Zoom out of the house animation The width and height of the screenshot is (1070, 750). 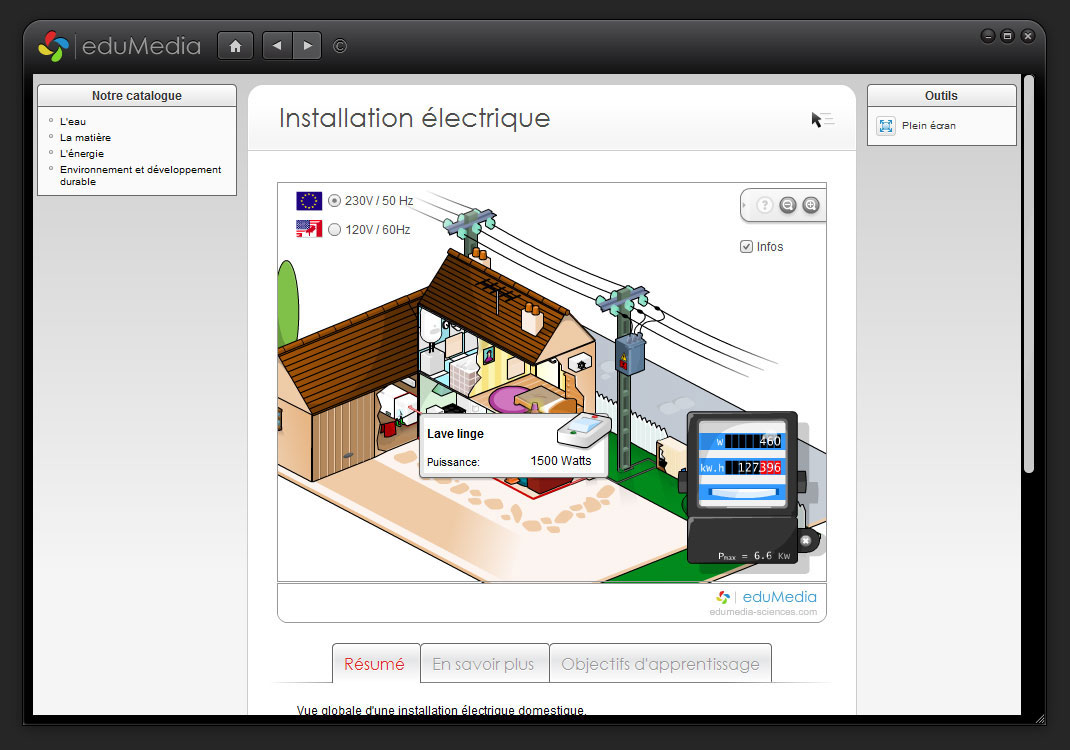(x=788, y=205)
